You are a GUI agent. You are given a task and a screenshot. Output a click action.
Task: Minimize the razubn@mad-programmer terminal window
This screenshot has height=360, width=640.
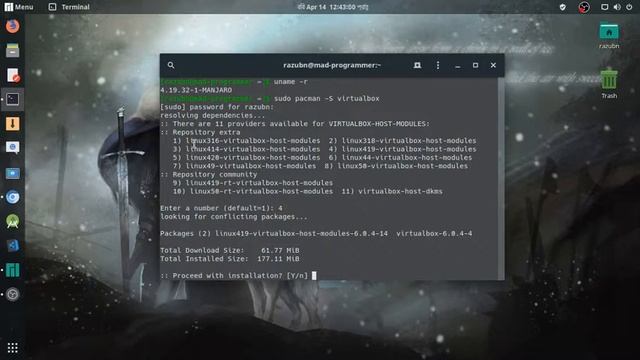458,66
